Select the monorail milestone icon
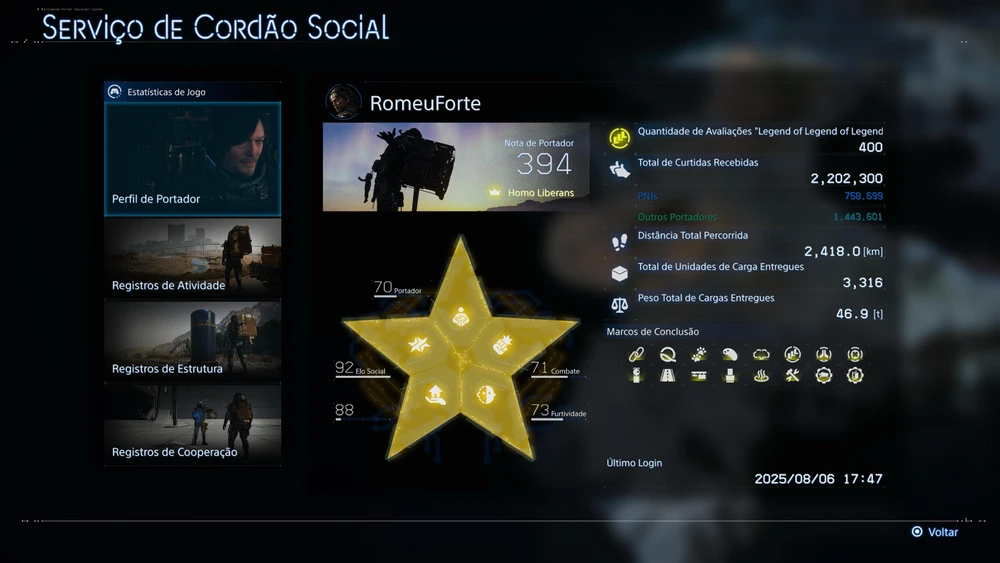This screenshot has height=563, width=1000. 698,376
